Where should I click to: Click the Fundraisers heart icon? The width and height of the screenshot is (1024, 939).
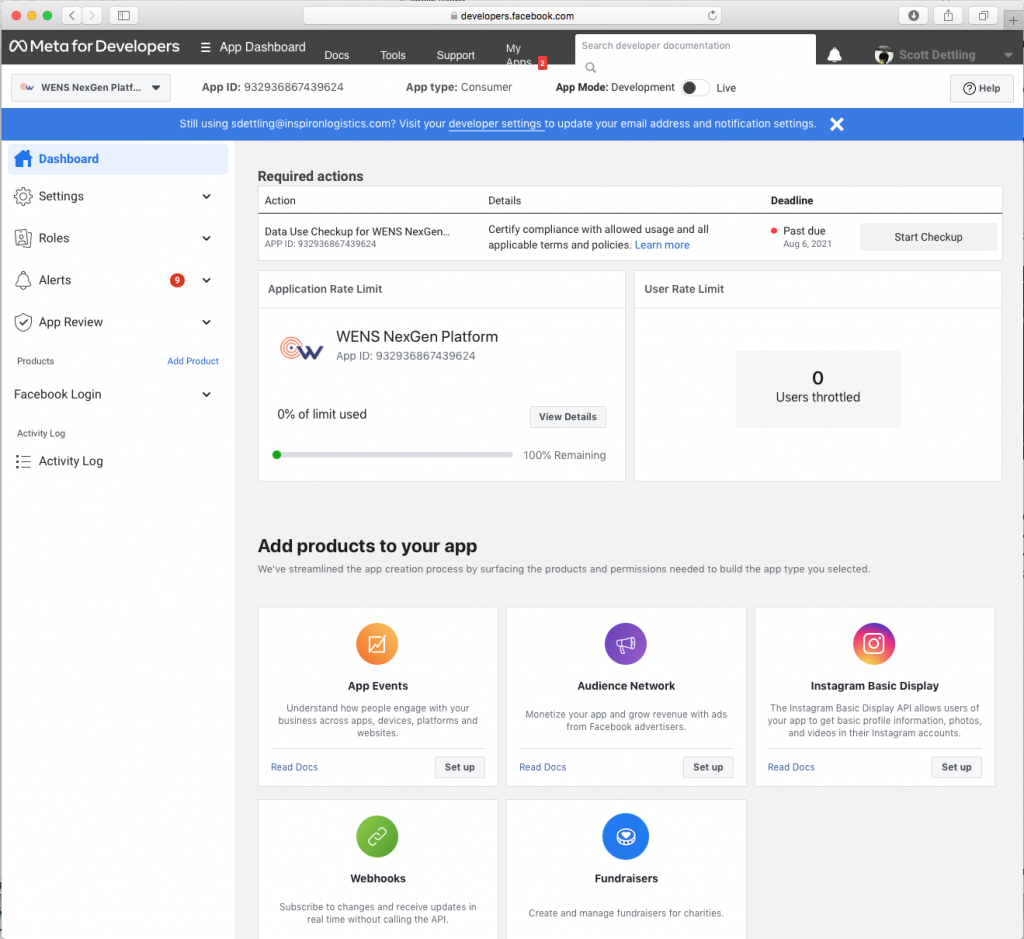pos(626,836)
